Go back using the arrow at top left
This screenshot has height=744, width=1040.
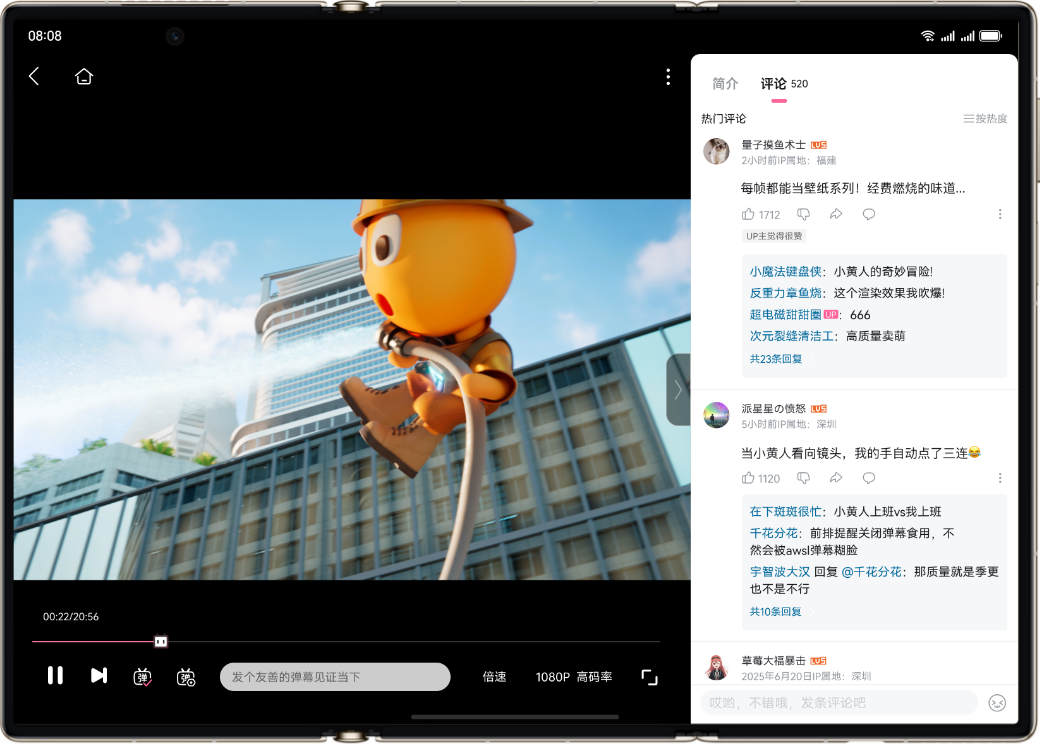coord(33,76)
